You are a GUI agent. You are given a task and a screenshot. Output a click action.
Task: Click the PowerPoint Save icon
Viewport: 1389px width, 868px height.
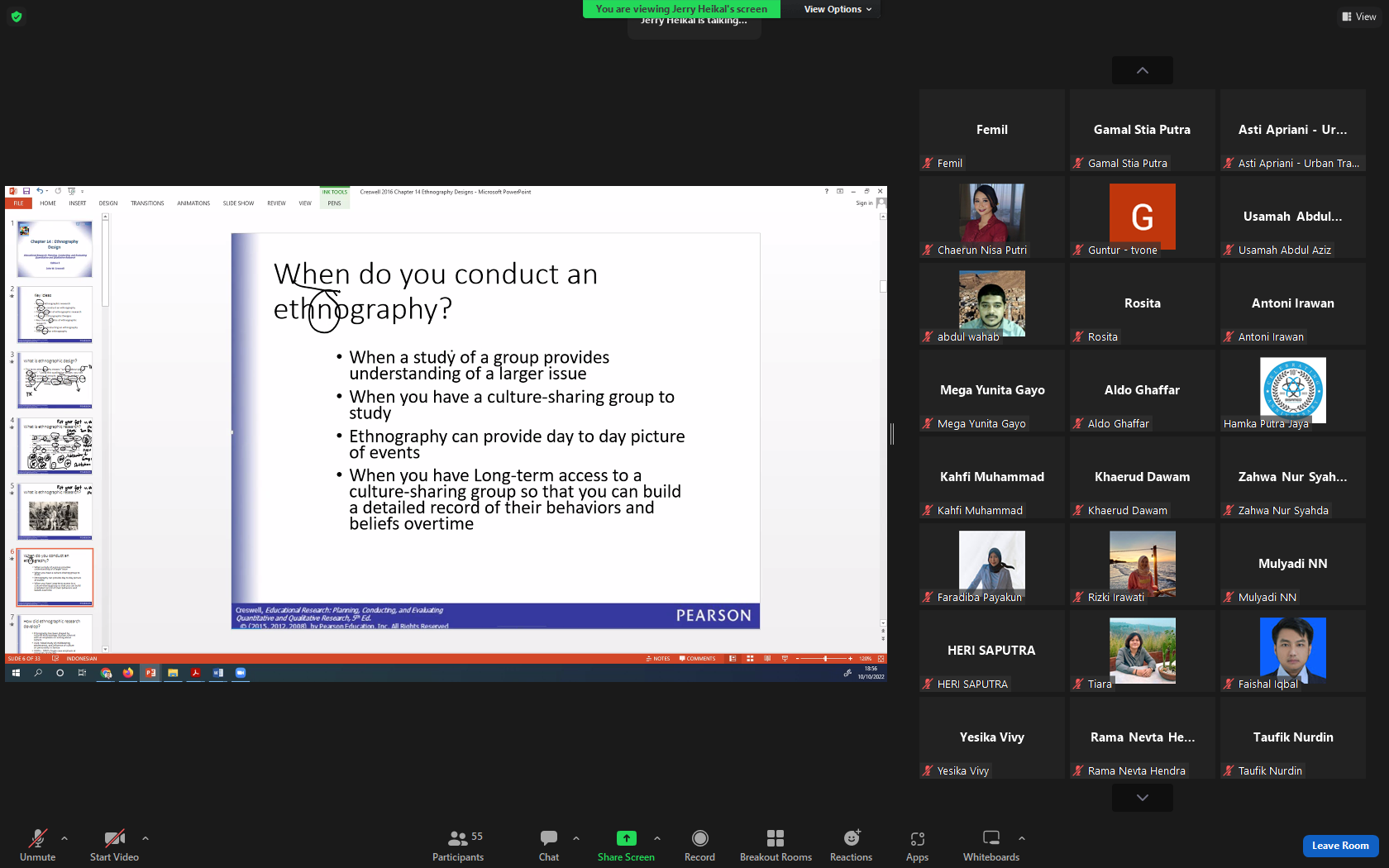pos(26,191)
